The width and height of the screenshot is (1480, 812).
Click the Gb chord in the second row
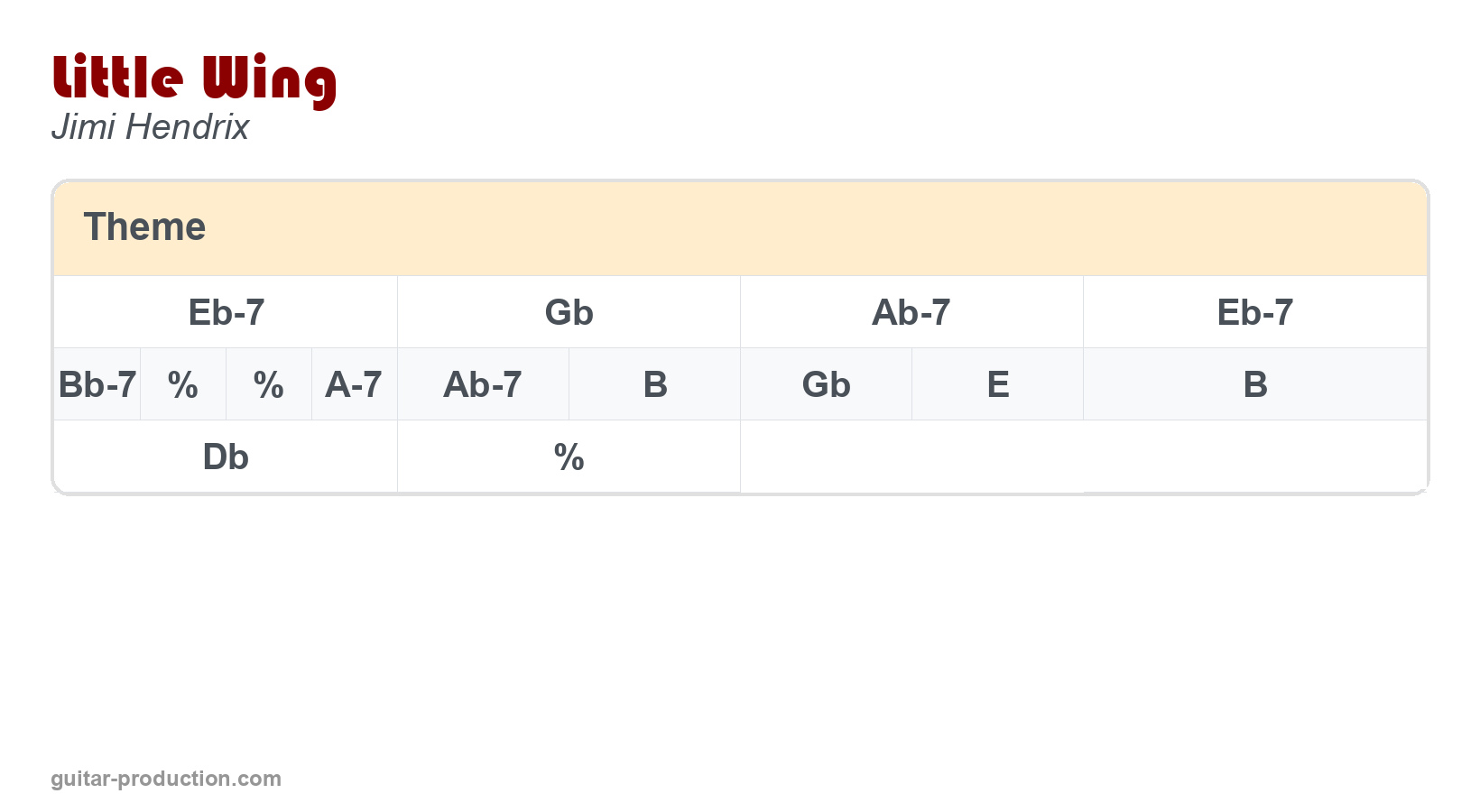pos(826,385)
